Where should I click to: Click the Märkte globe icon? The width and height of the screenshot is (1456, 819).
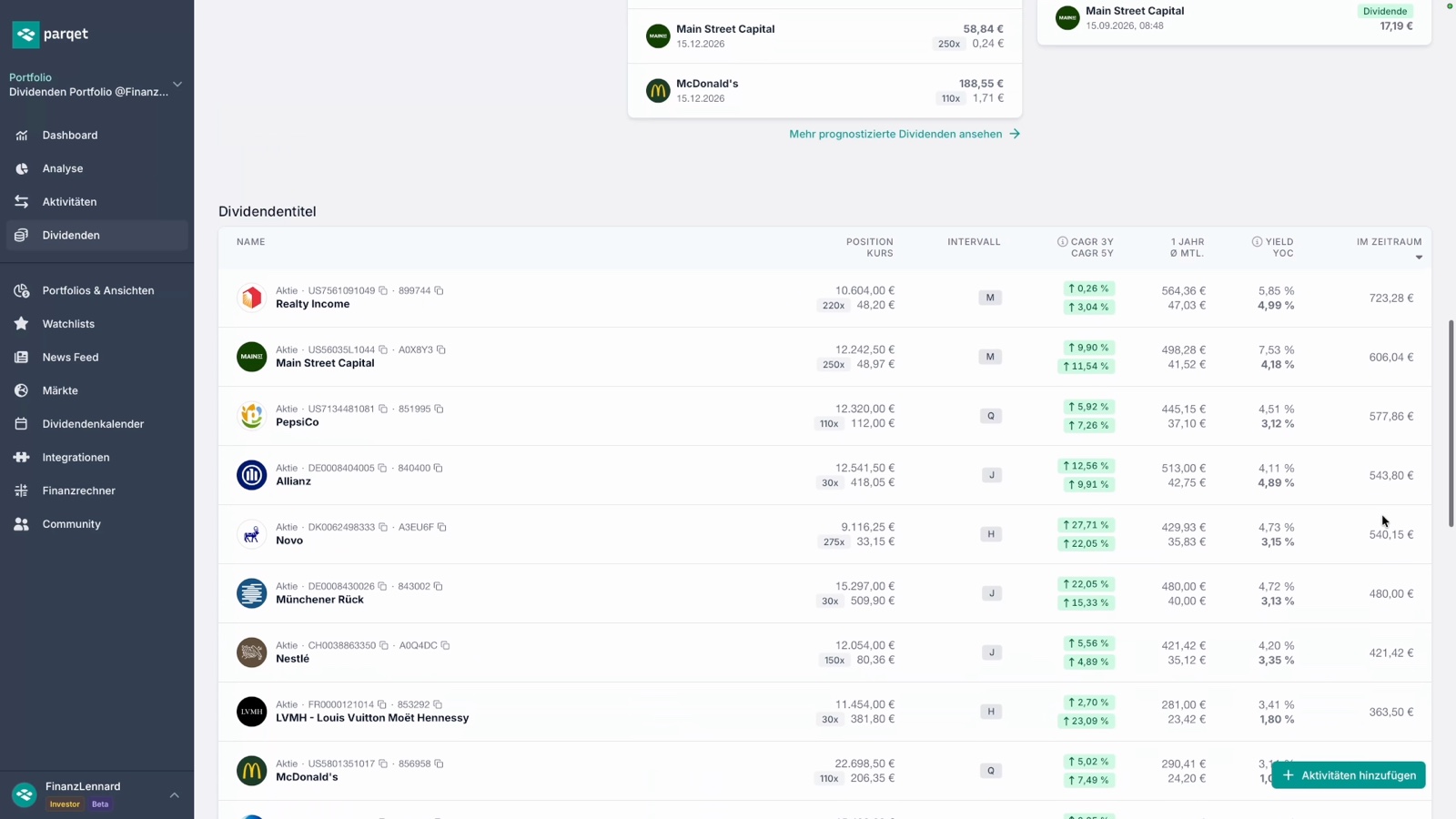(x=22, y=390)
